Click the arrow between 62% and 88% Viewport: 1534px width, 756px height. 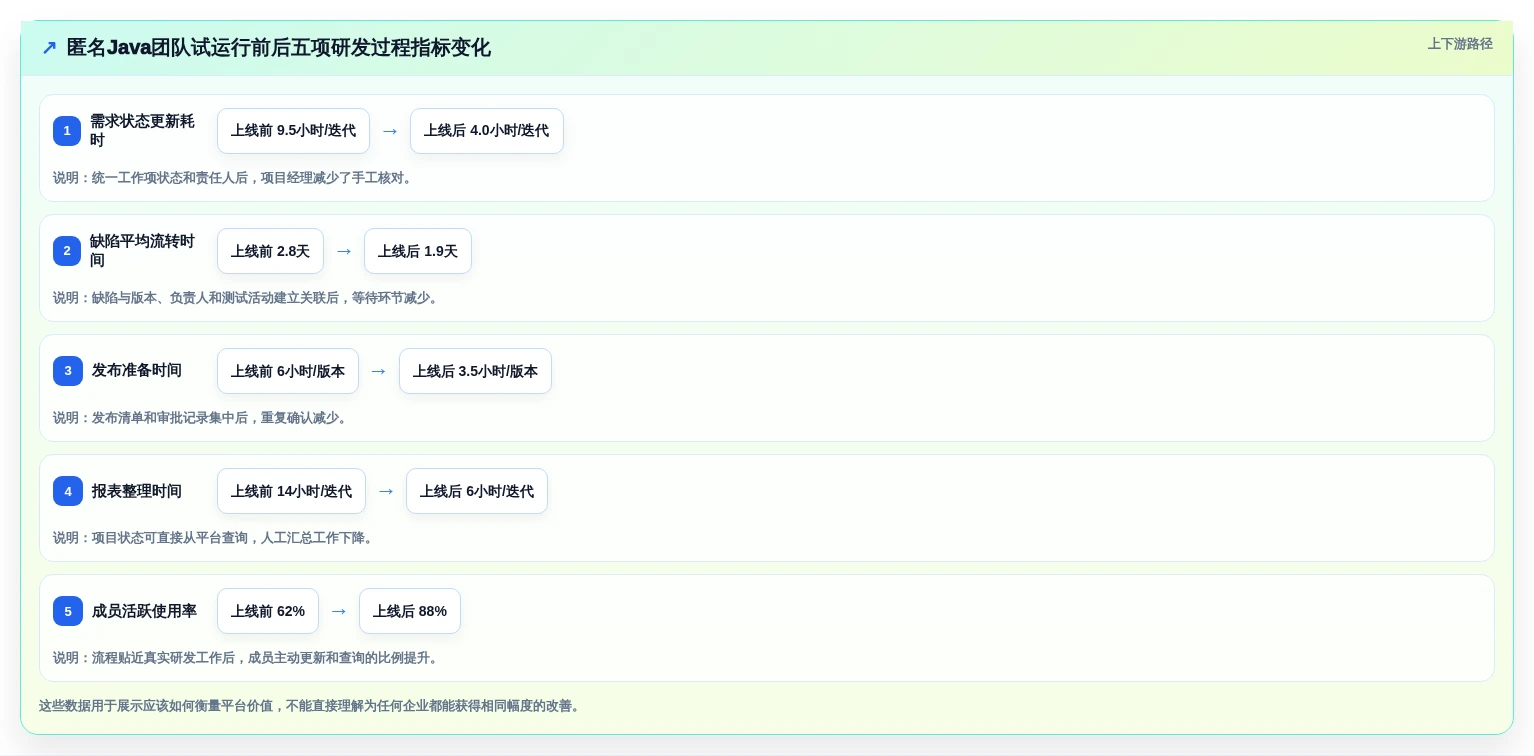339,611
